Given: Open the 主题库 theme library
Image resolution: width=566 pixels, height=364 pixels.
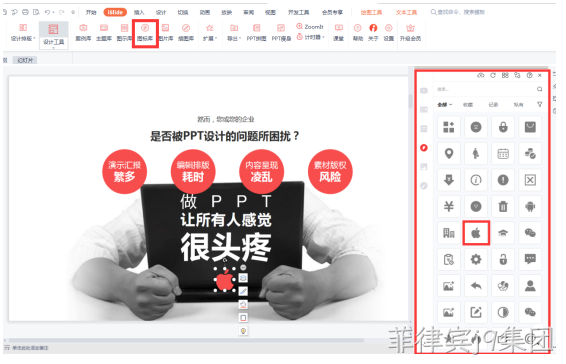Looking at the screenshot, I should coord(104,32).
